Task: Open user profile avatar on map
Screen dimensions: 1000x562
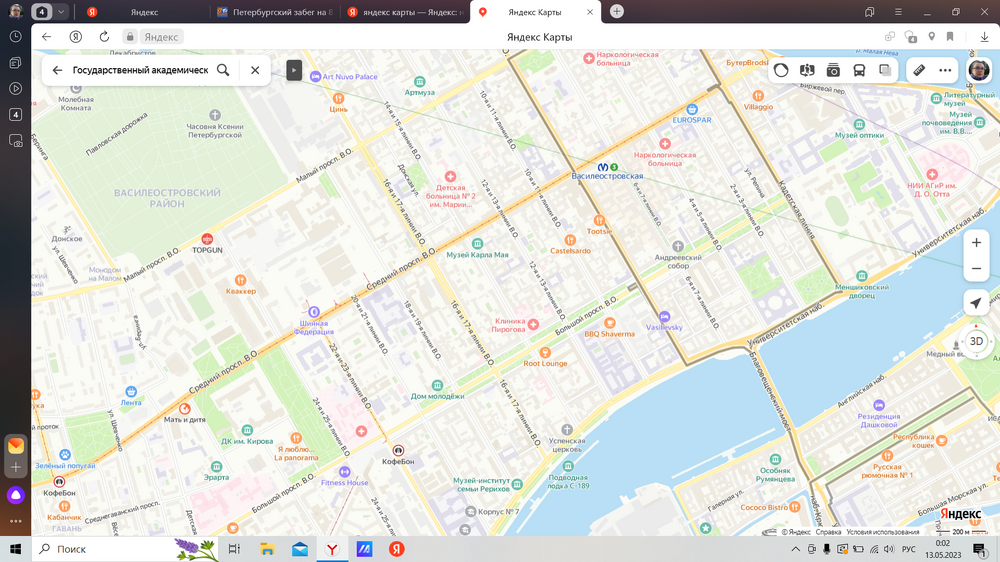Action: [978, 70]
